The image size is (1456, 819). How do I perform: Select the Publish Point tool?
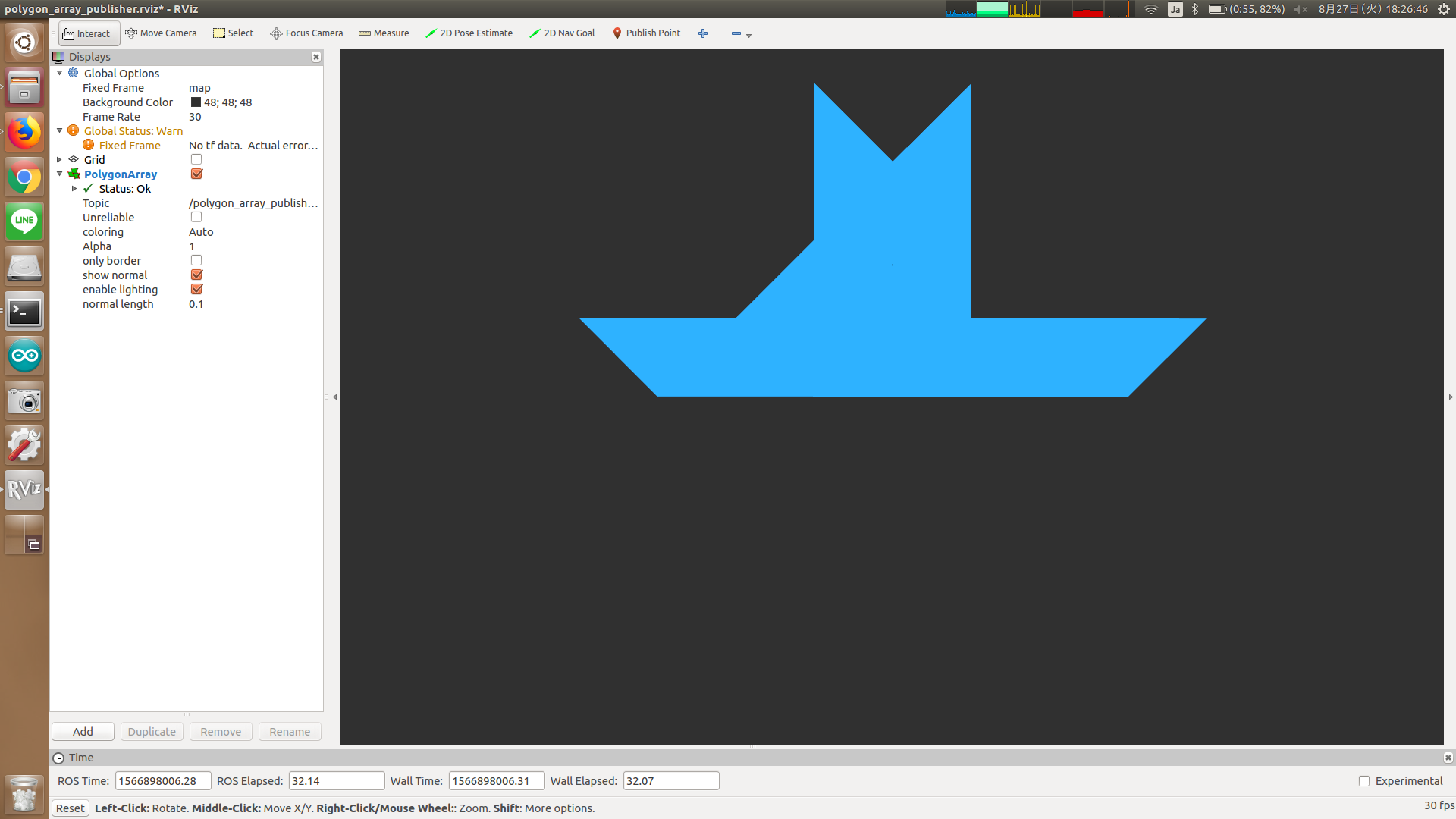pyautogui.click(x=646, y=33)
